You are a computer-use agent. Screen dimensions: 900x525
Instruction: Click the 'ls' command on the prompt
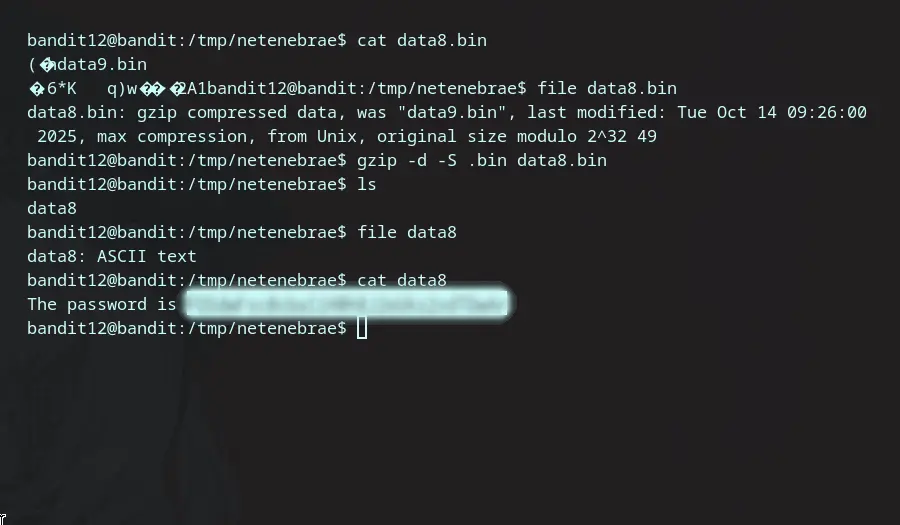[367, 185]
